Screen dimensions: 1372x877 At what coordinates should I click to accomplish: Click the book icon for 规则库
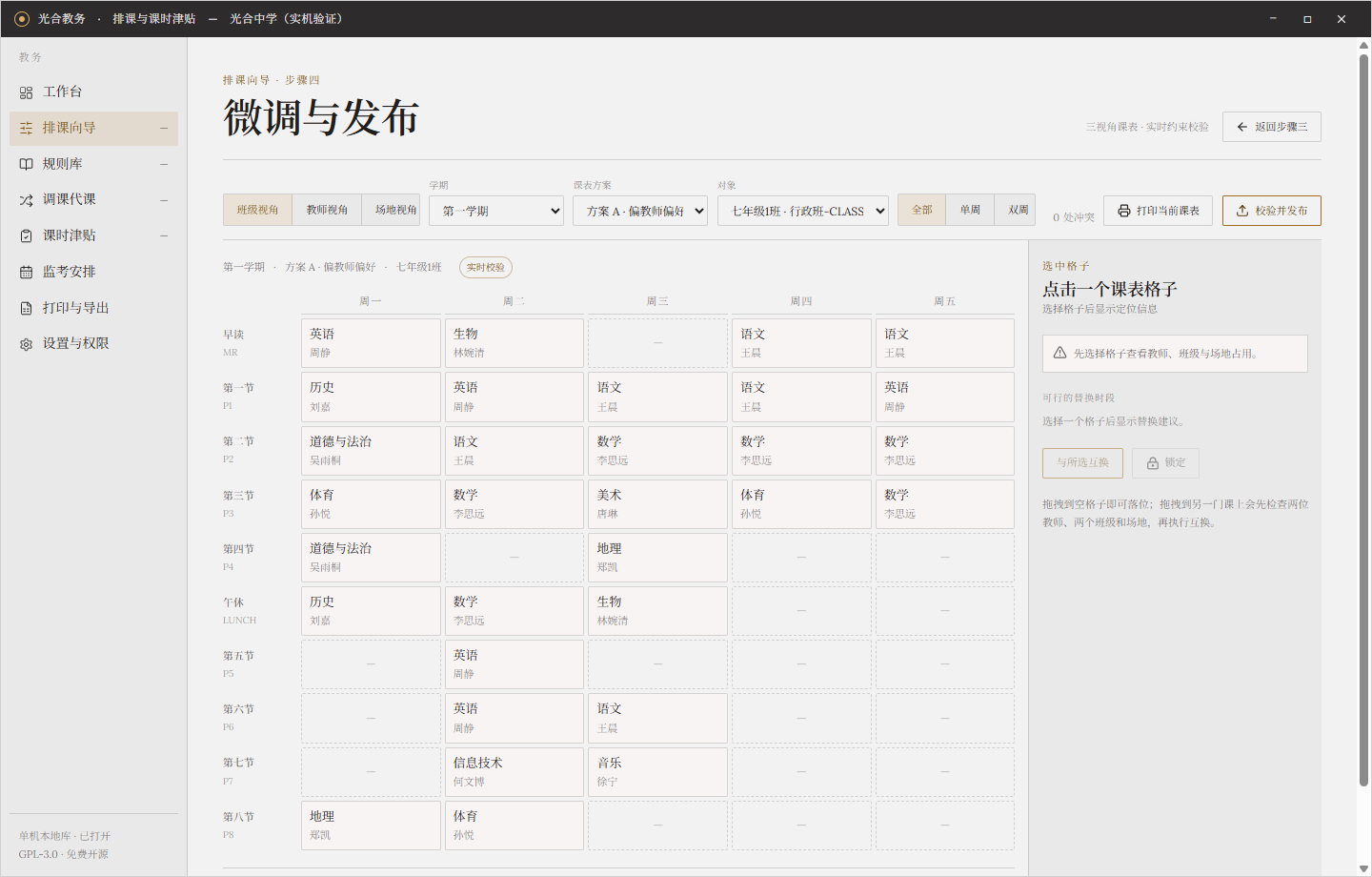pyautogui.click(x=26, y=164)
